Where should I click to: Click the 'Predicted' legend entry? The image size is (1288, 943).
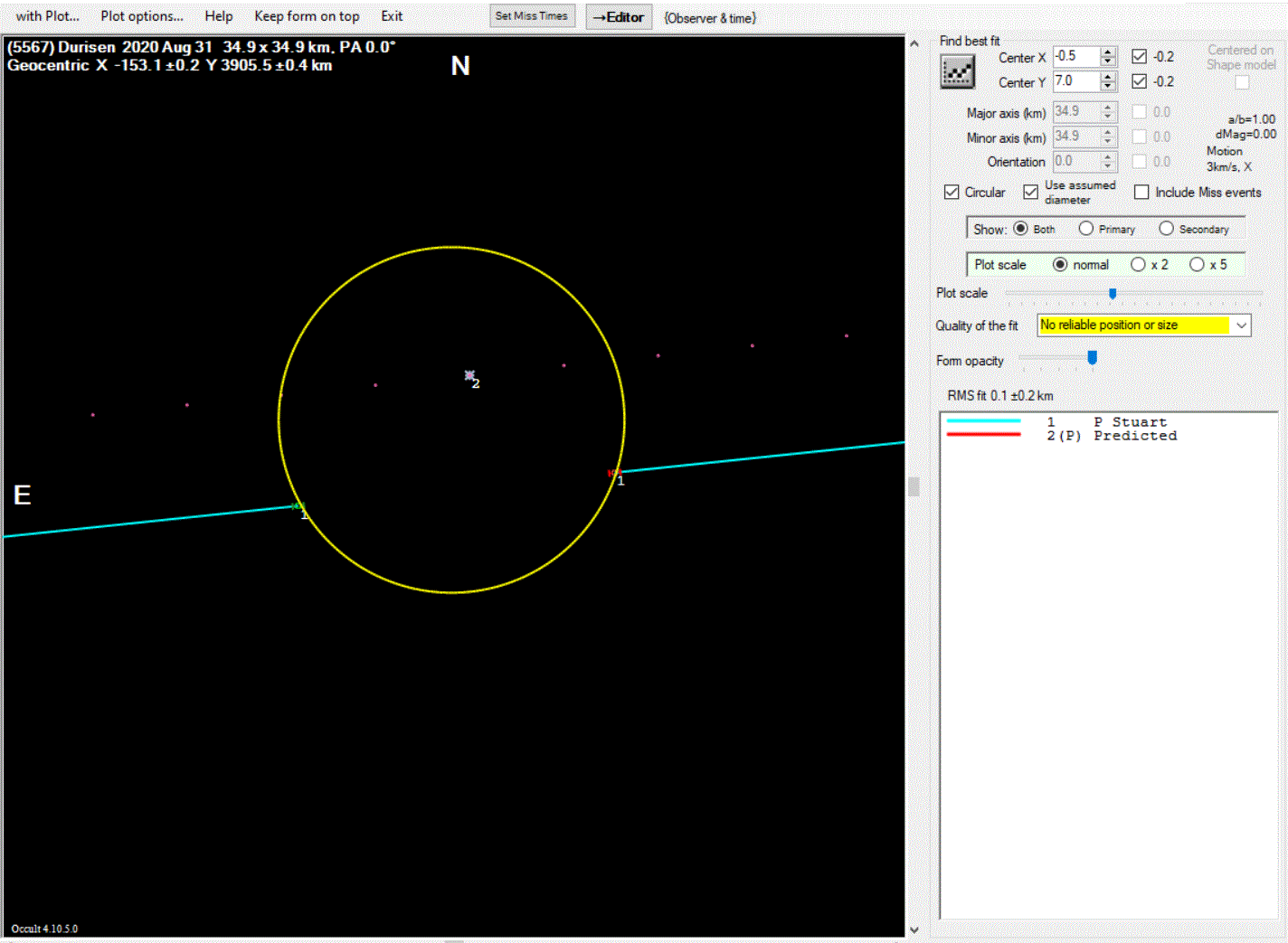coord(1135,436)
